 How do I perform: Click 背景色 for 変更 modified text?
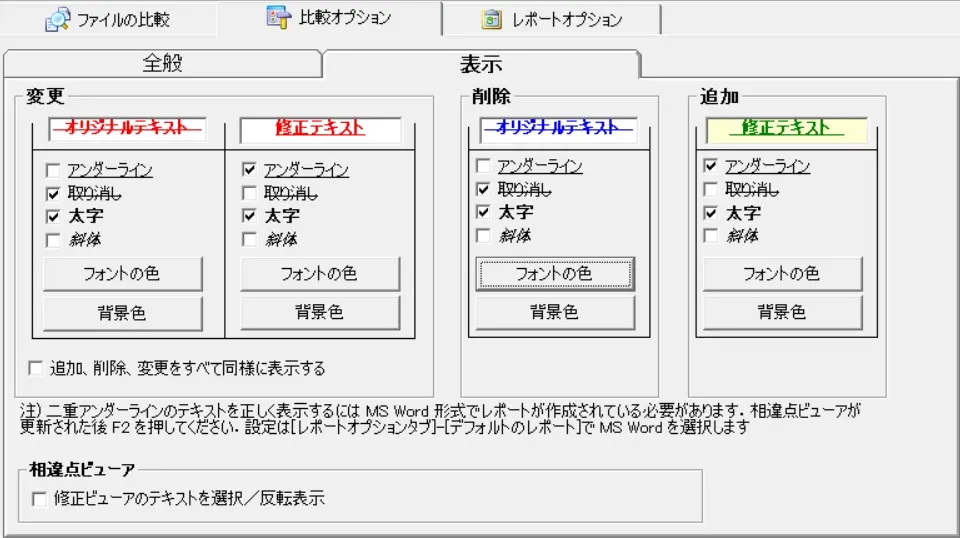tap(320, 313)
